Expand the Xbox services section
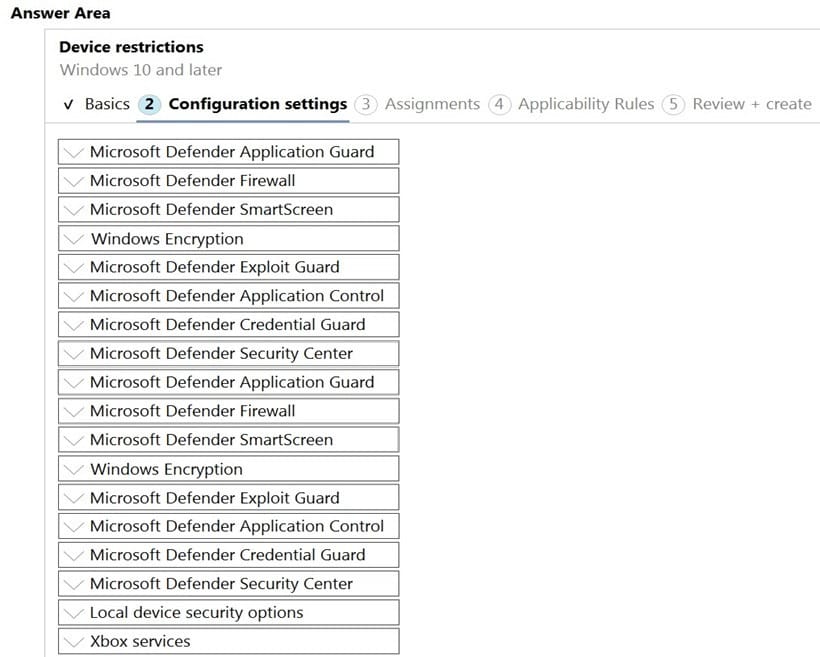Image resolution: width=820 pixels, height=657 pixels. (x=229, y=641)
